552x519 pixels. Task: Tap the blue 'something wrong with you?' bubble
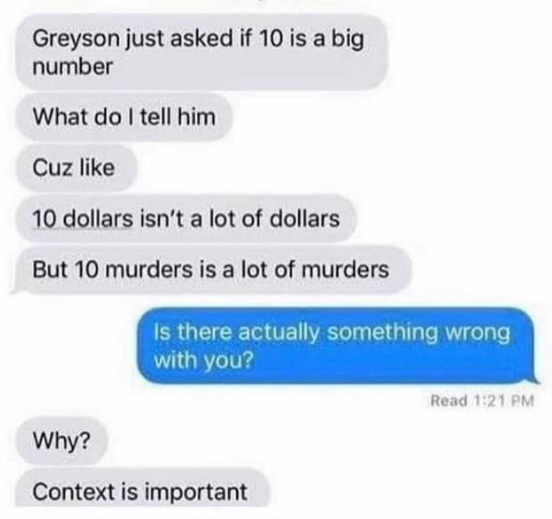click(337, 345)
